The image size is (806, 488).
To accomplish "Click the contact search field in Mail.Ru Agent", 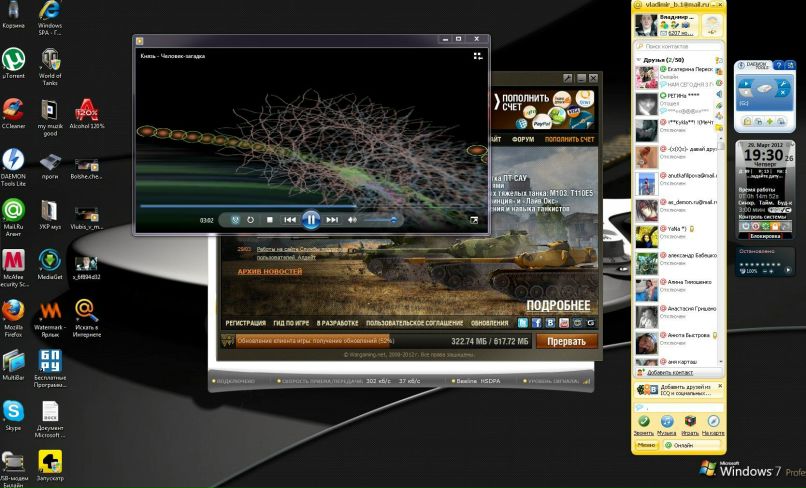I will (x=680, y=46).
